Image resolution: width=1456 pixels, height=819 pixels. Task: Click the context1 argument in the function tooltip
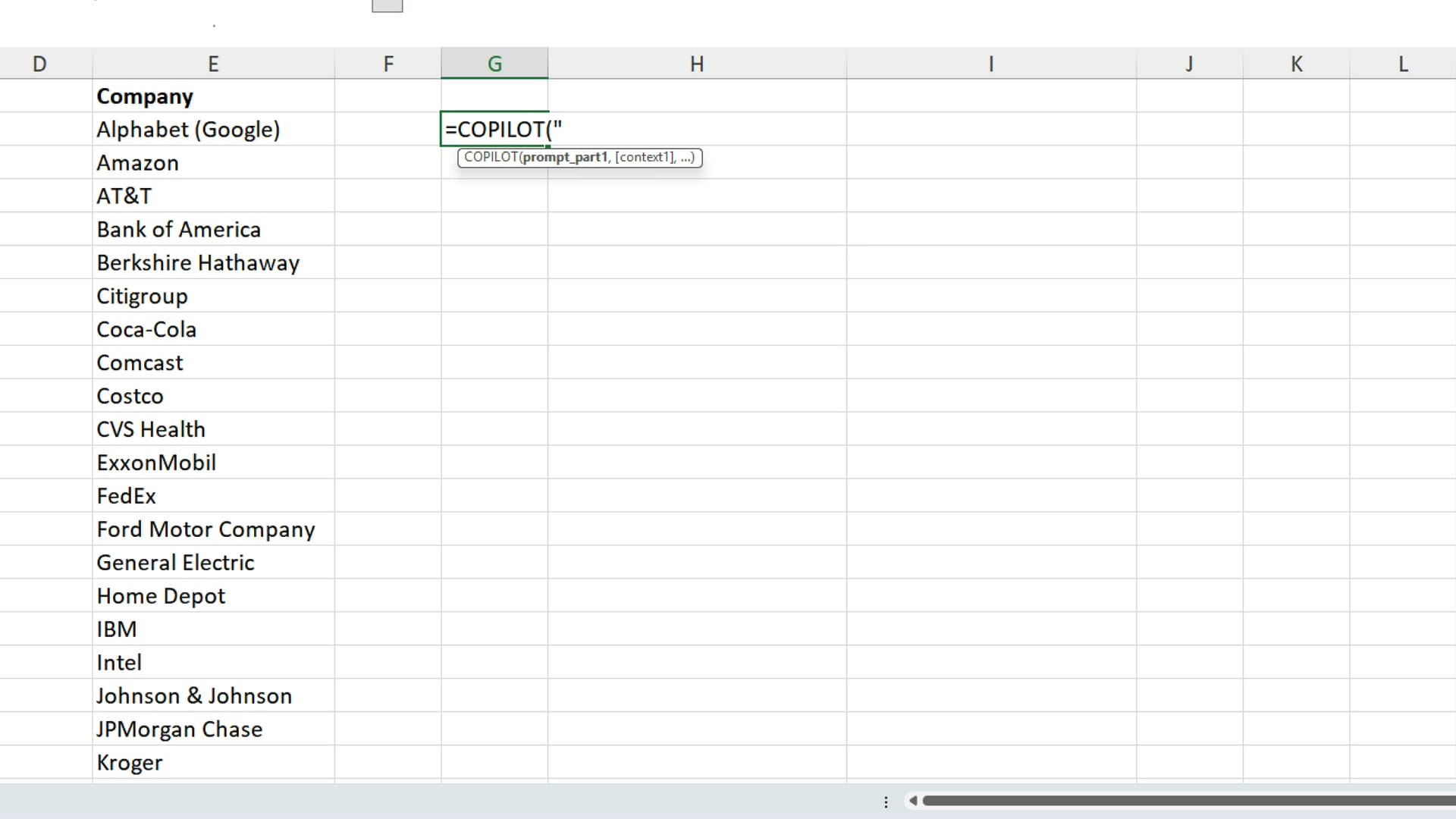(x=645, y=157)
